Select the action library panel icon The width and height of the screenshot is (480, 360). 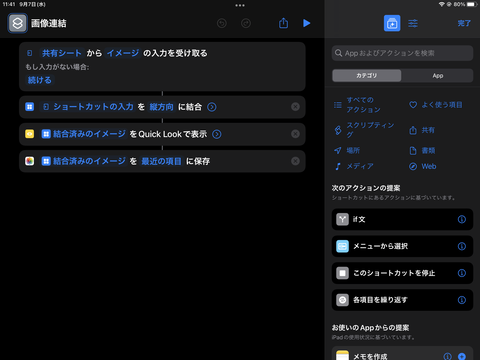pyautogui.click(x=392, y=23)
